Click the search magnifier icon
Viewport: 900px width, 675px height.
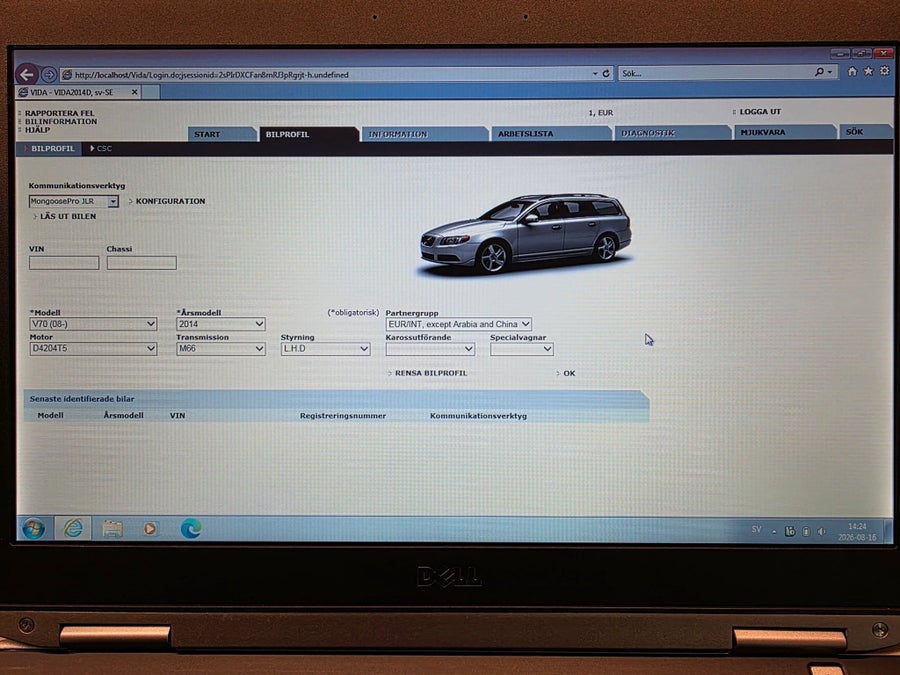point(819,72)
